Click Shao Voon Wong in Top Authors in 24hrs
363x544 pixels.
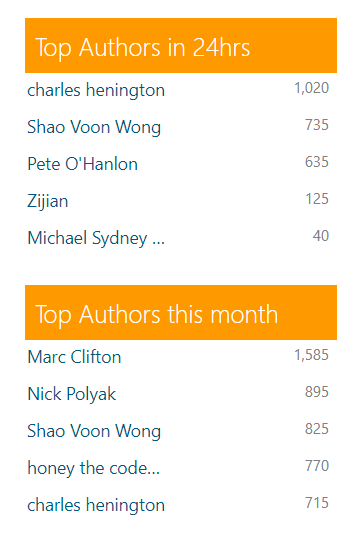[x=94, y=127]
